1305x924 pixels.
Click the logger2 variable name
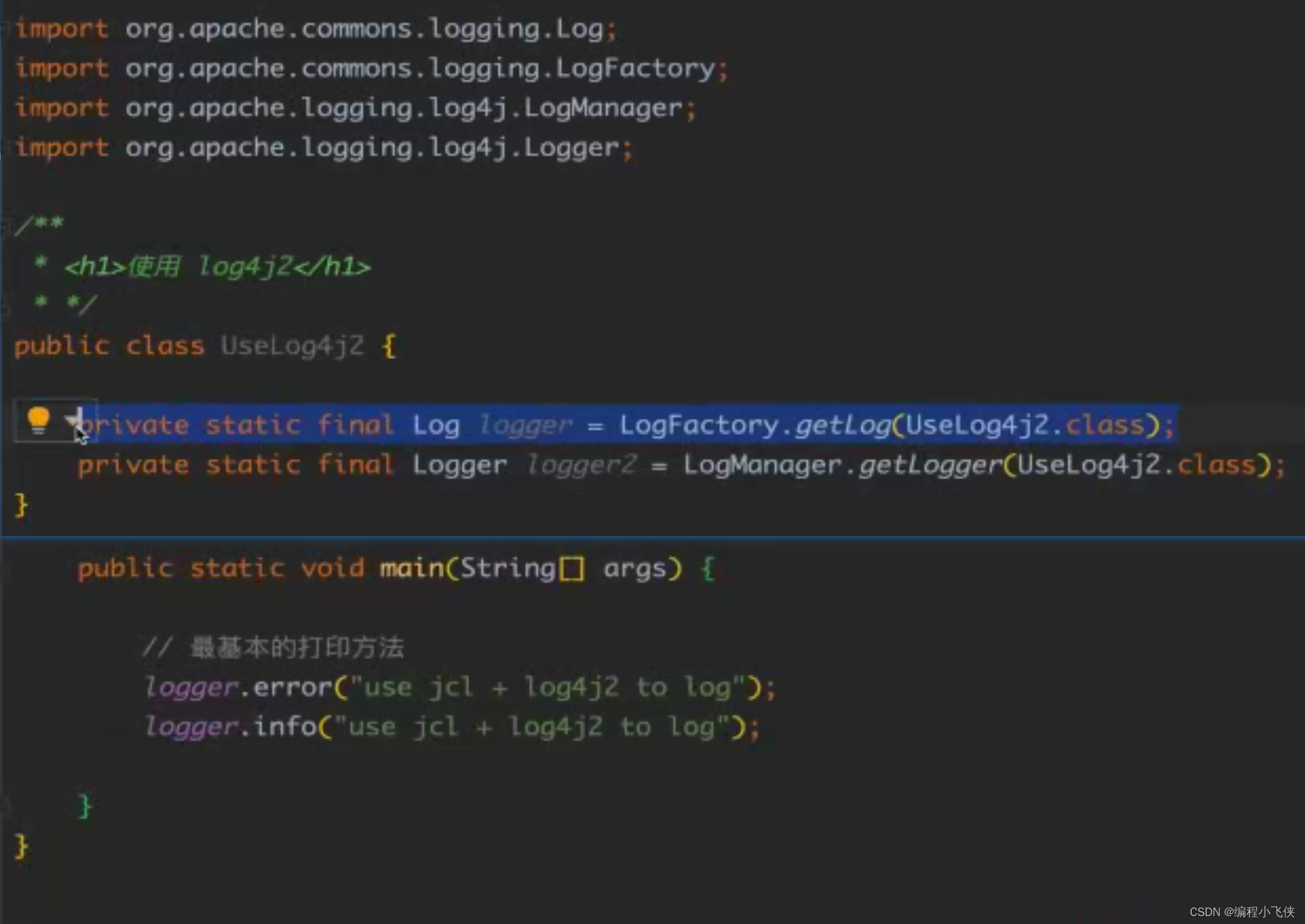coord(581,465)
